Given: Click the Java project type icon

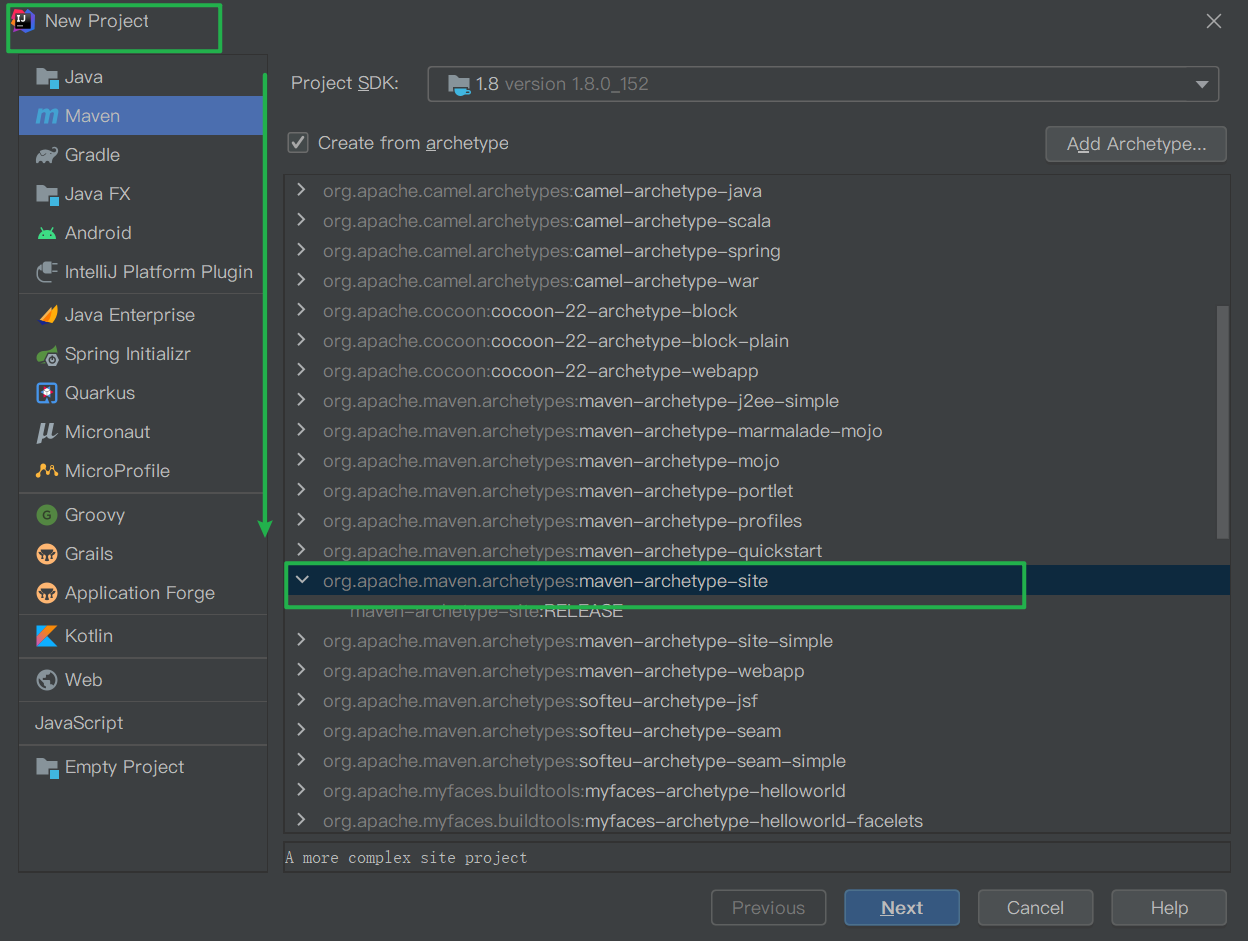Looking at the screenshot, I should click(x=47, y=77).
